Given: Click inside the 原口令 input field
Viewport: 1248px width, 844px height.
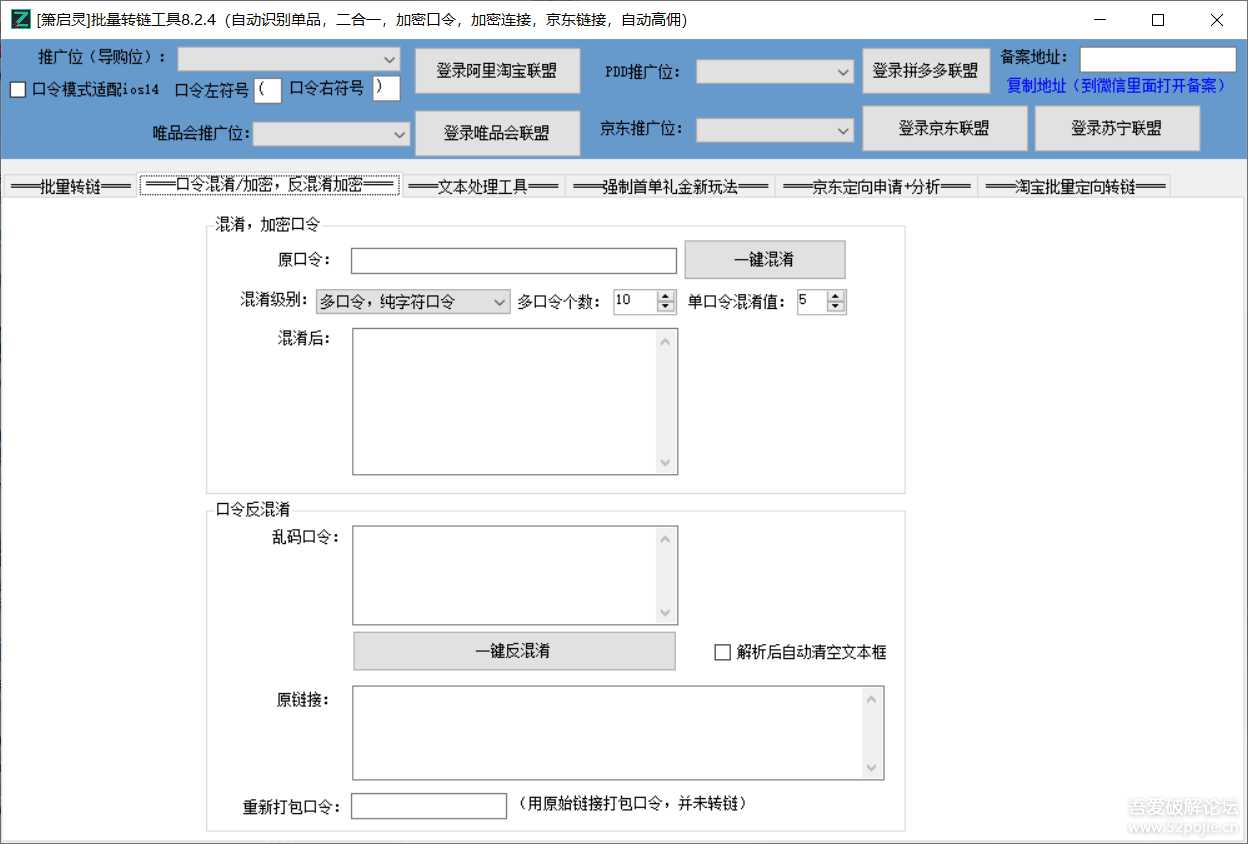Looking at the screenshot, I should (x=513, y=260).
